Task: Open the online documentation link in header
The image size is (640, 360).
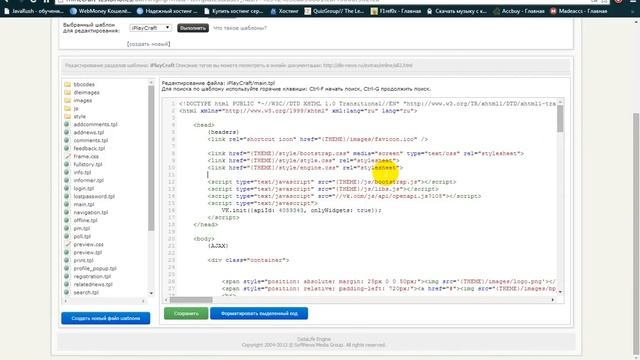Action: (x=368, y=65)
